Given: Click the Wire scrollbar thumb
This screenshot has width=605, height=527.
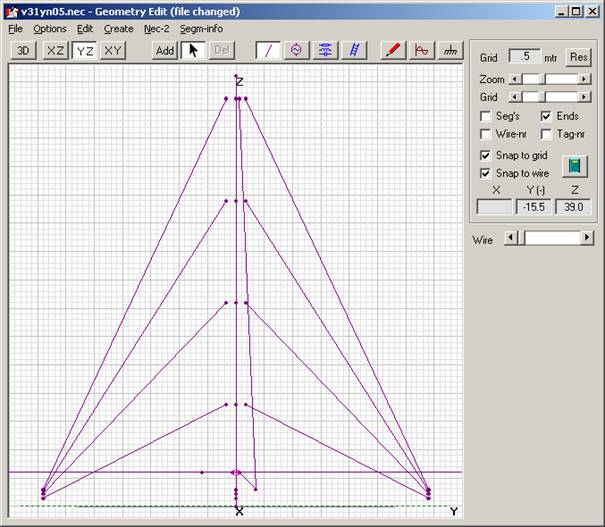Looking at the screenshot, I should (521, 237).
